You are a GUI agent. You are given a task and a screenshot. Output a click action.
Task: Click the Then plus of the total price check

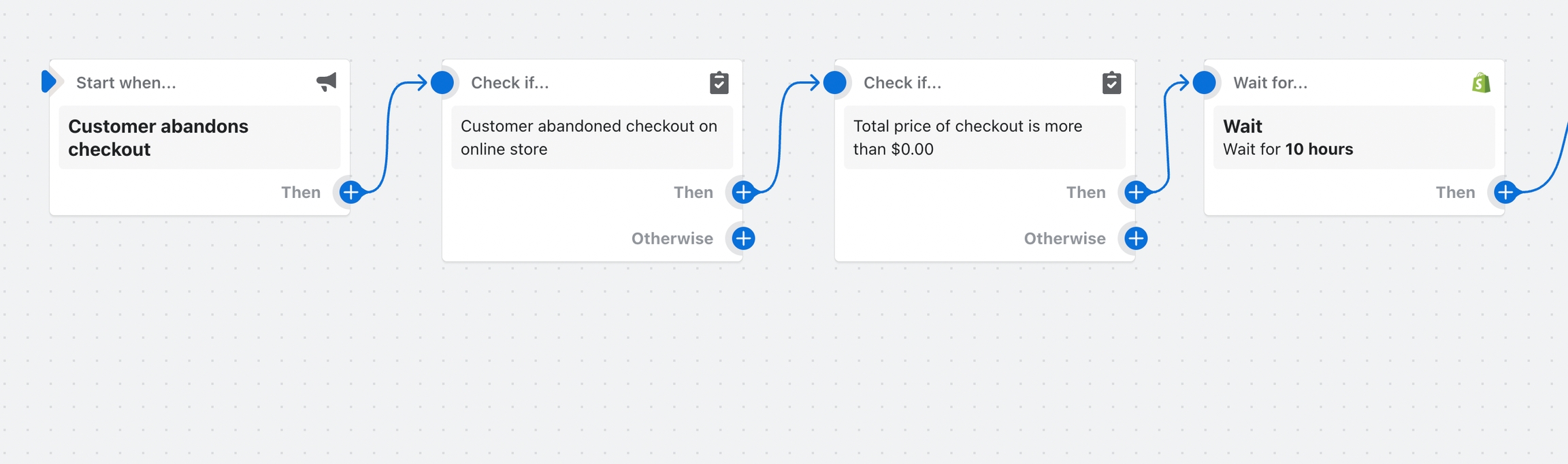tap(1136, 193)
